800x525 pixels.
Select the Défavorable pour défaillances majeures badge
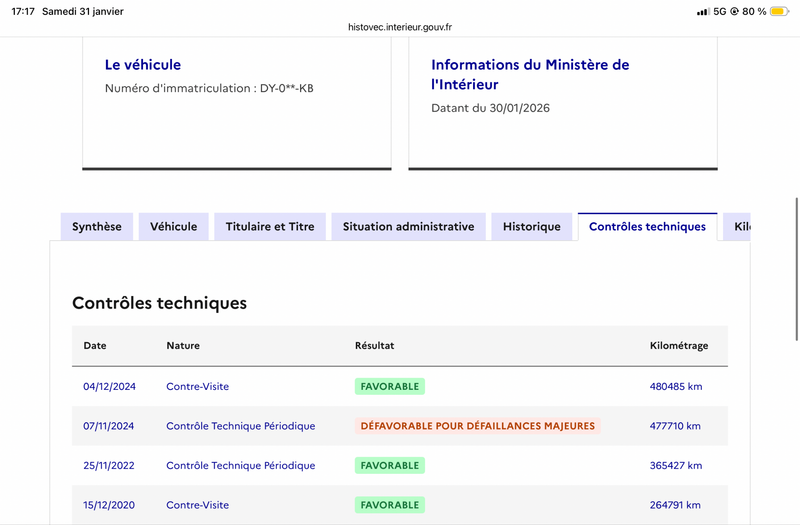(x=477, y=426)
